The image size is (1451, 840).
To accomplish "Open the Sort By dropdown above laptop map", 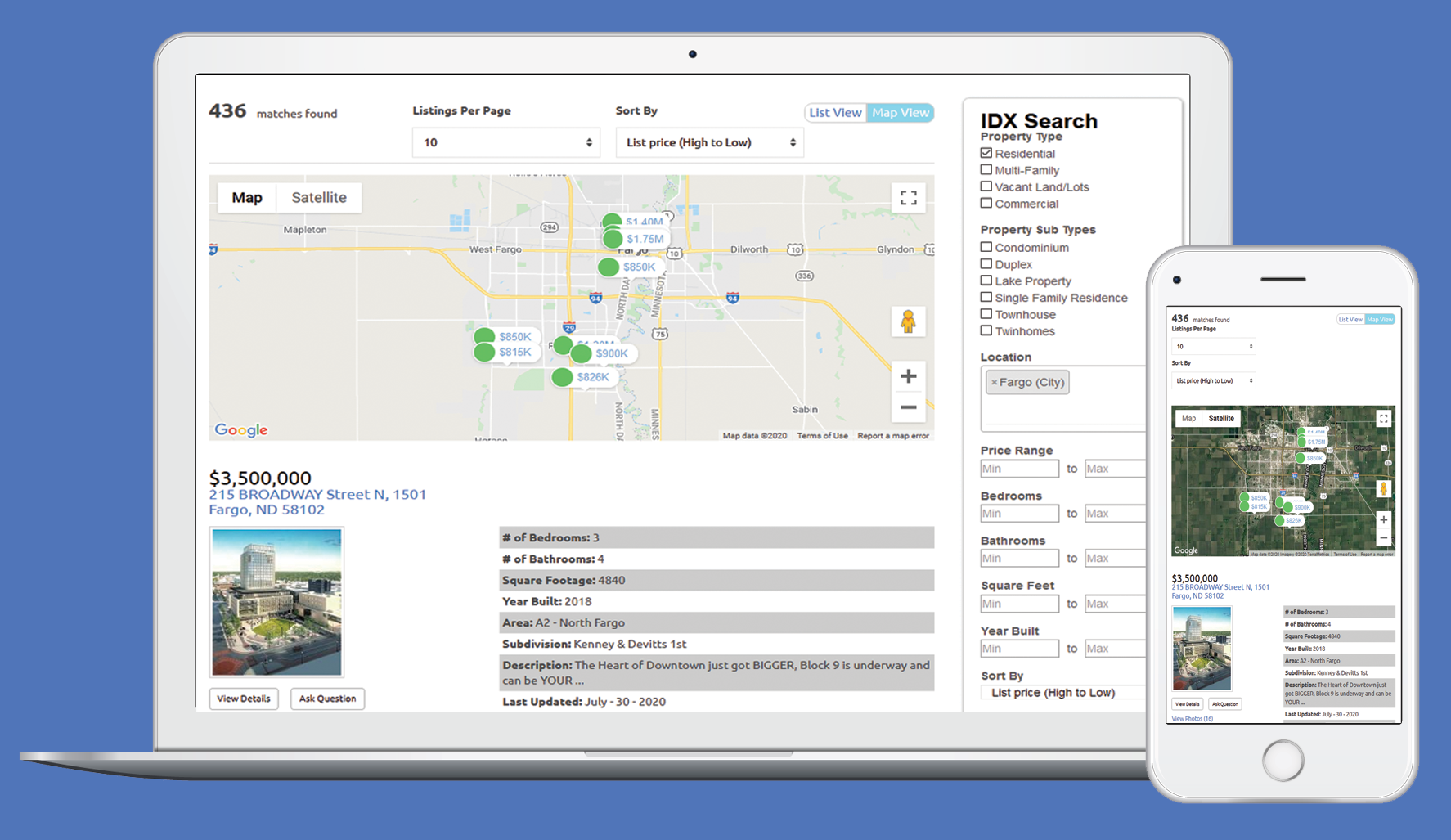I will [709, 142].
